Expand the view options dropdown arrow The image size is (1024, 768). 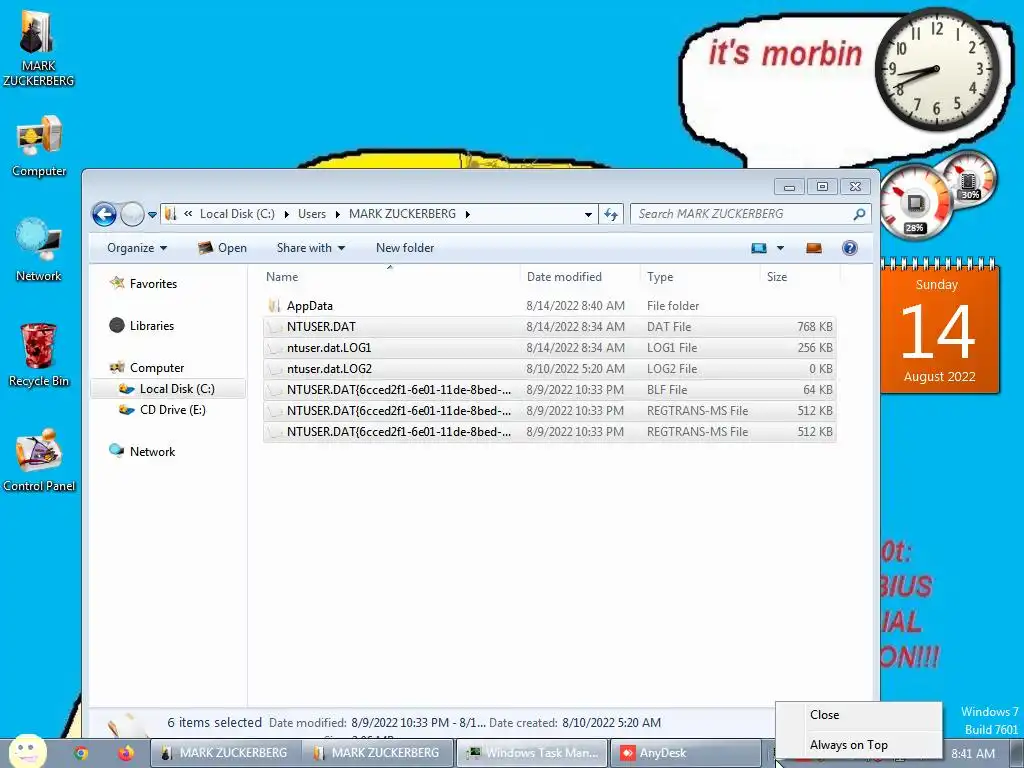click(x=780, y=248)
